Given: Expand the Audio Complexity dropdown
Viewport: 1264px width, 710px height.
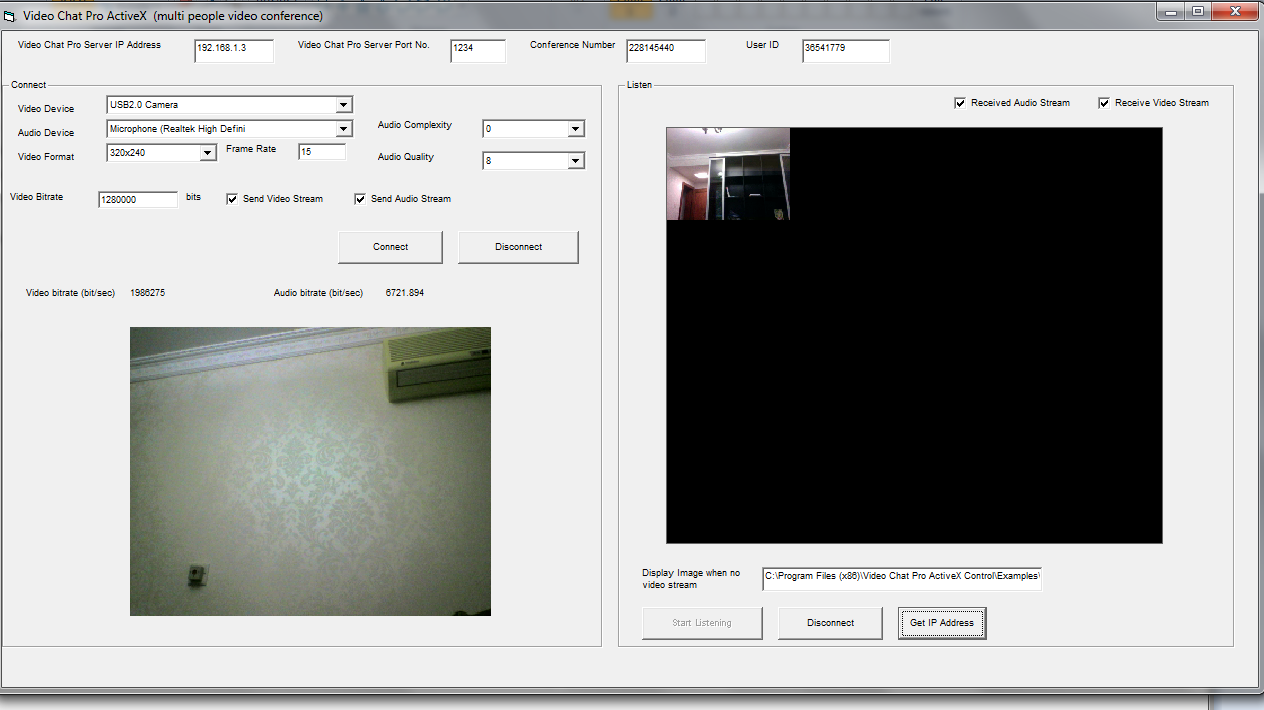Looking at the screenshot, I should 575,129.
